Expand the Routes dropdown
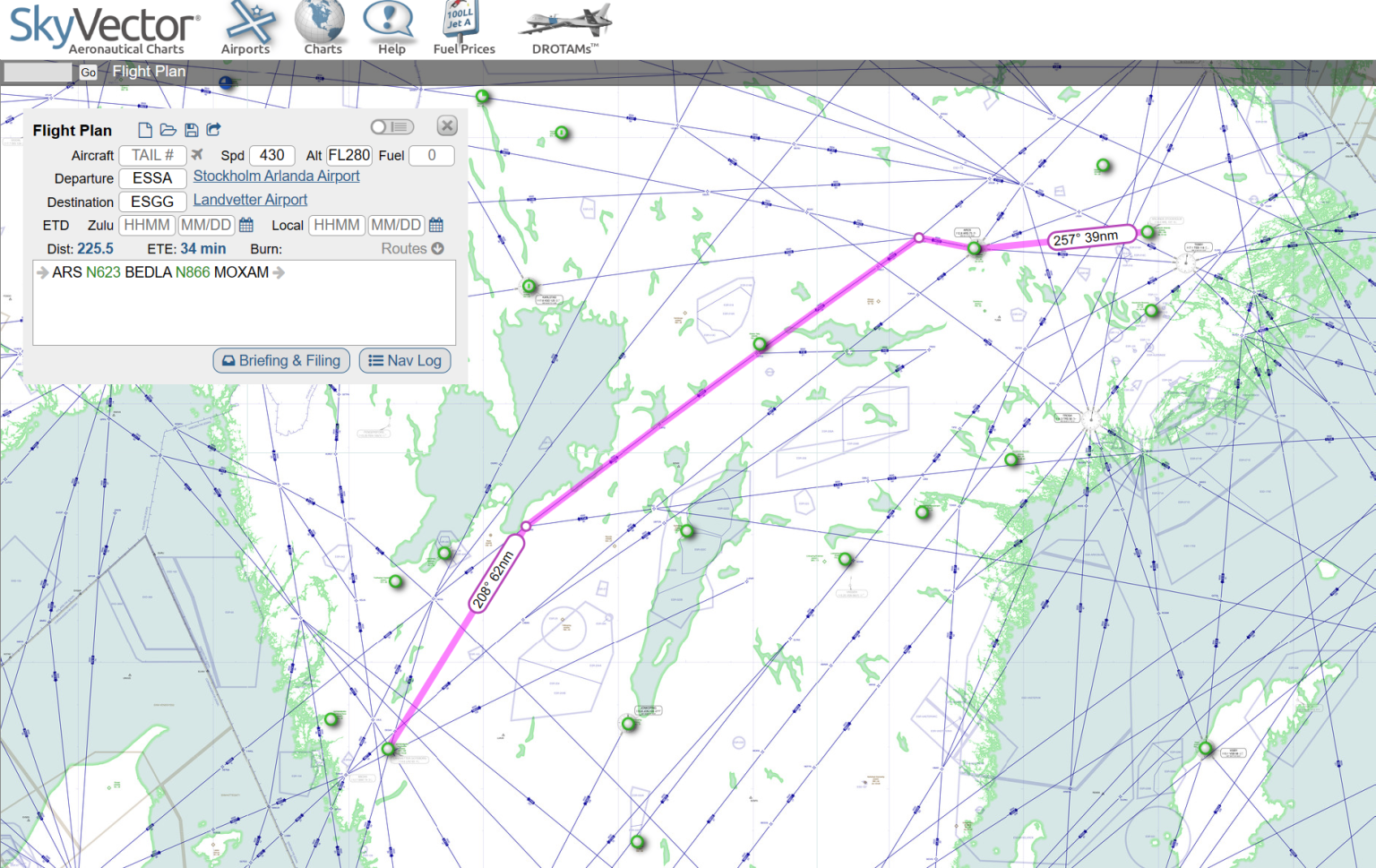The width and height of the screenshot is (1376, 868). (411, 248)
